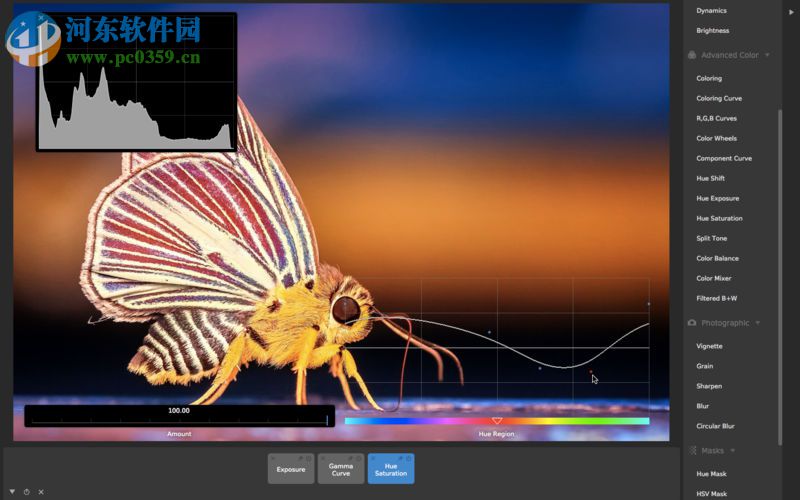Click the eyedropper icon on Hue Saturation chip
The image size is (800, 500).
[x=402, y=458]
